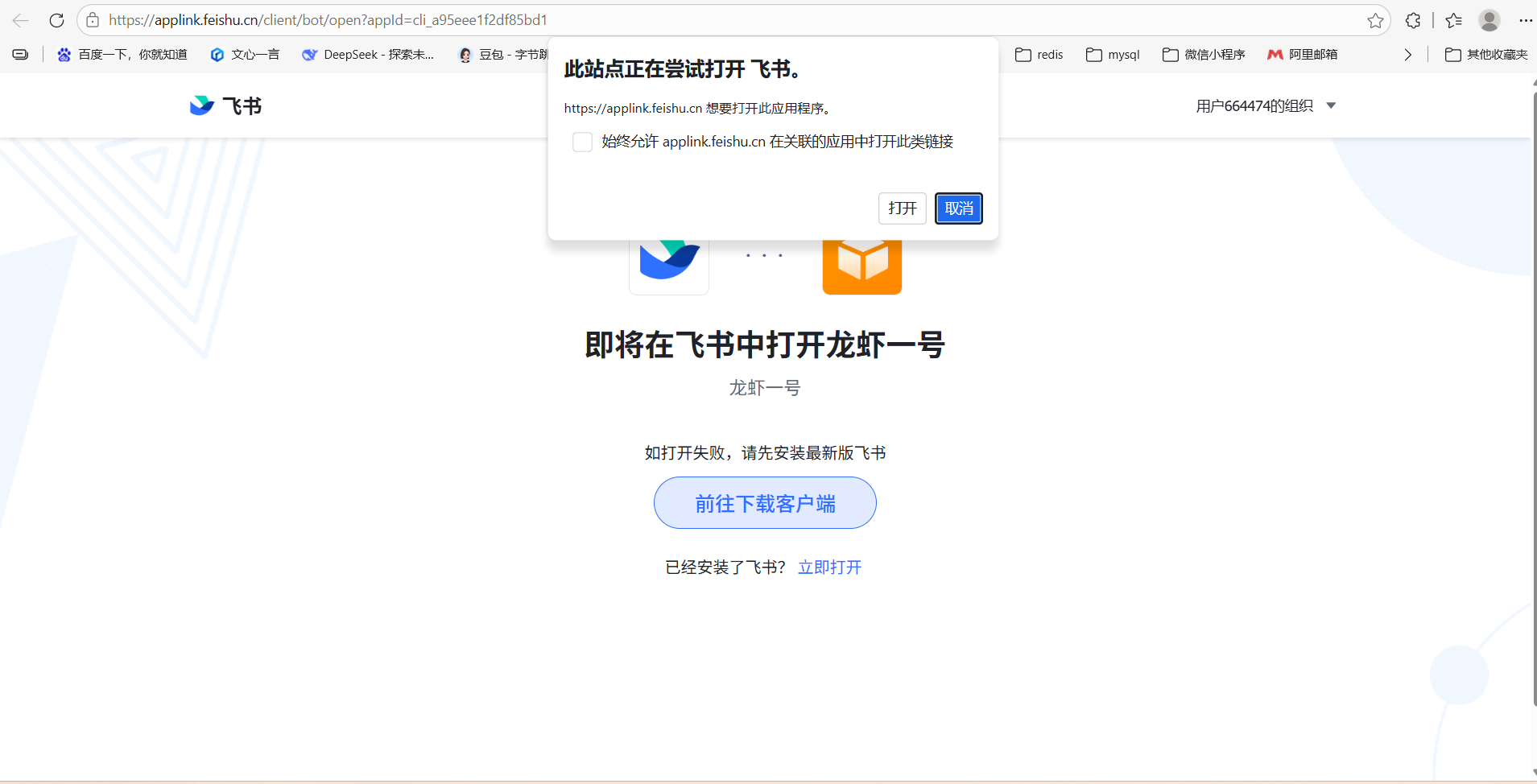Click the Feishu app icon thumbnail
This screenshot has width=1537, height=784.
point(669,266)
